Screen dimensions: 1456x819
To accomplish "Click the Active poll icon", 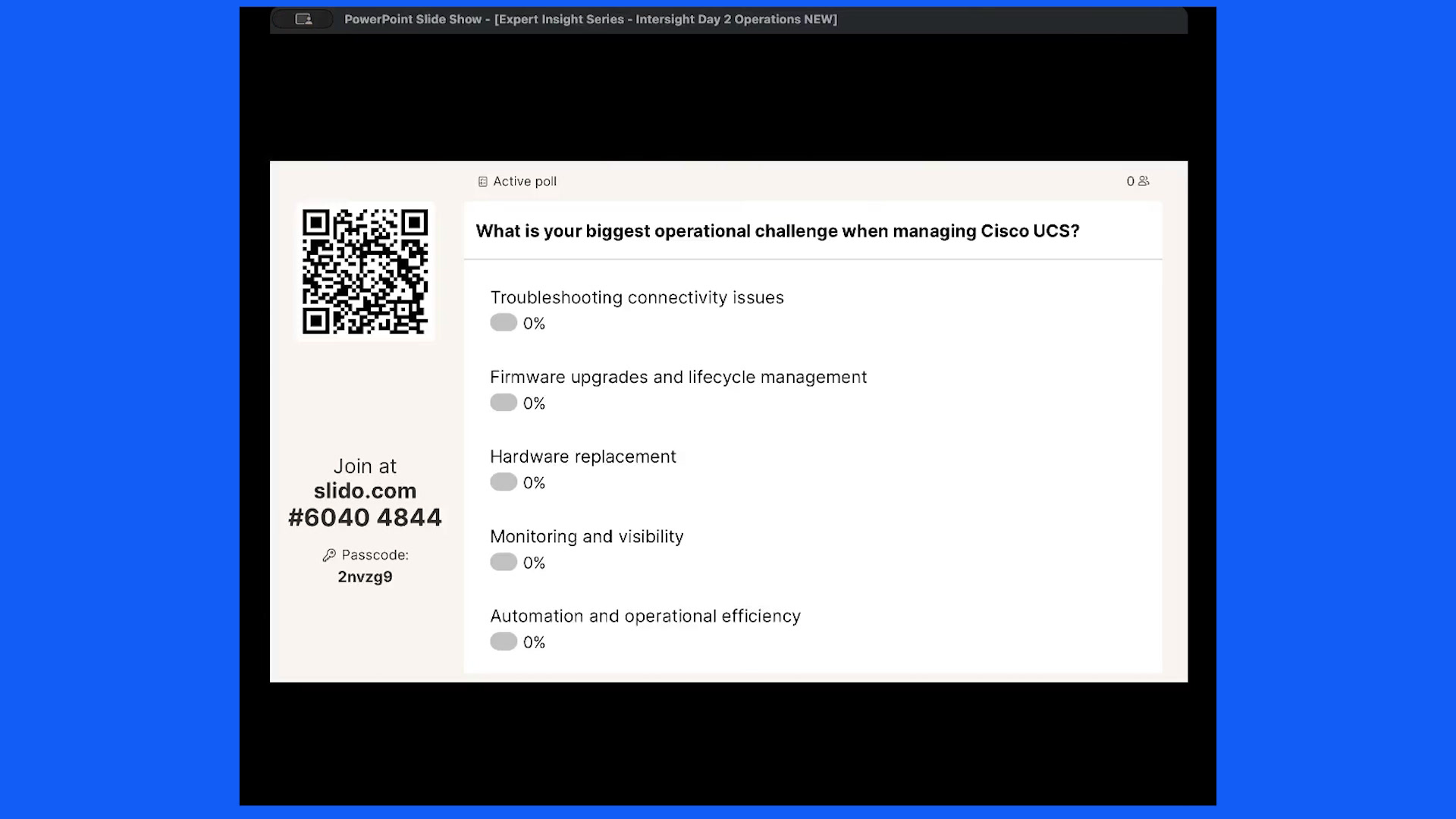I will point(482,182).
